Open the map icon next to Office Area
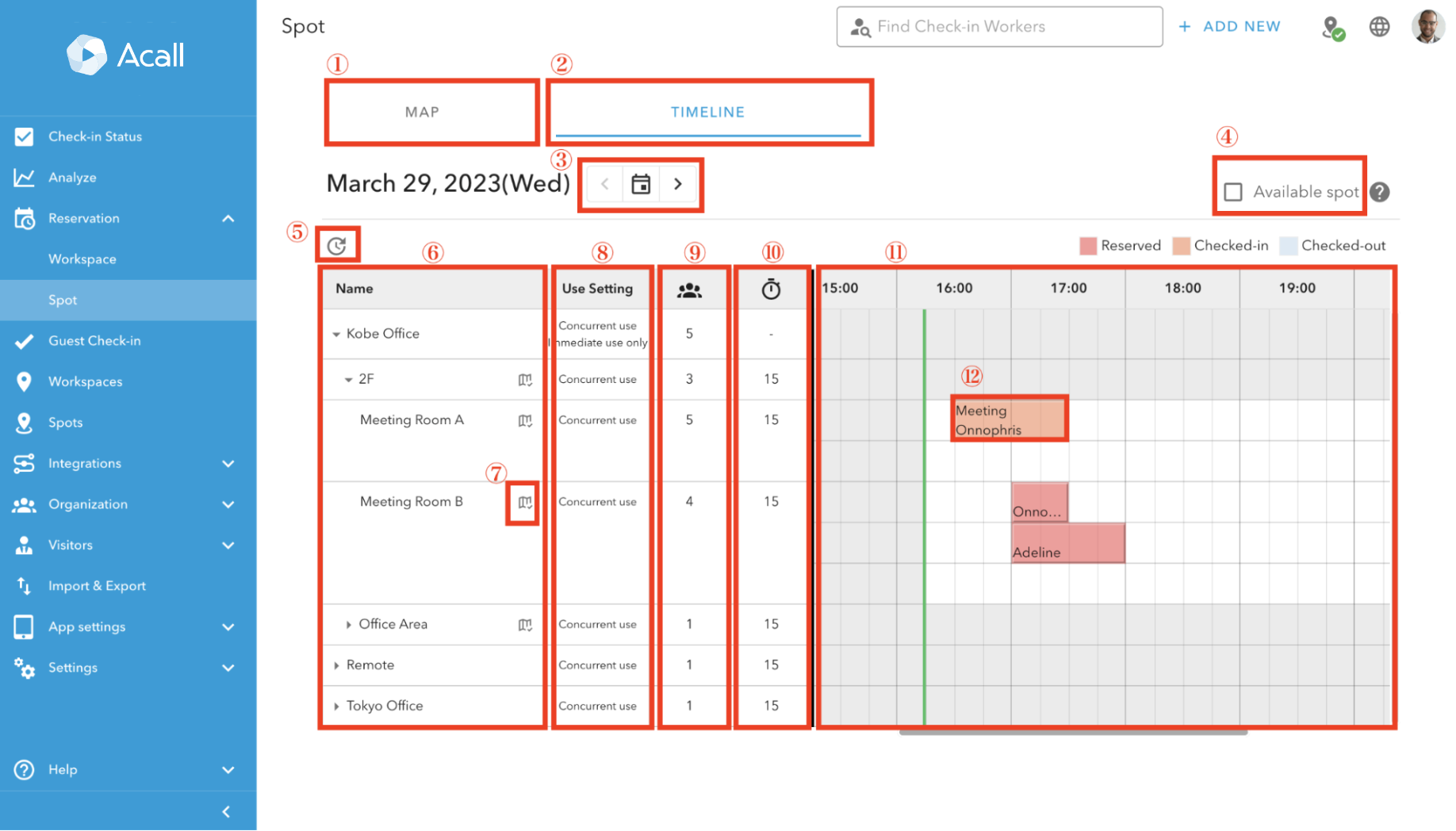The height and width of the screenshot is (831, 1456). tap(524, 625)
